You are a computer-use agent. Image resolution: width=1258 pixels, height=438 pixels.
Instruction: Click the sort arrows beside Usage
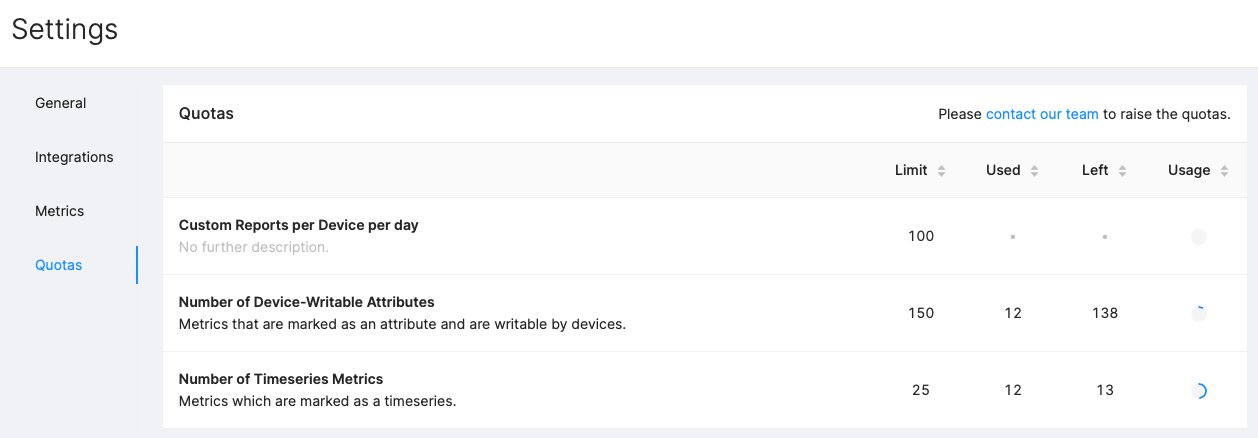(1223, 171)
